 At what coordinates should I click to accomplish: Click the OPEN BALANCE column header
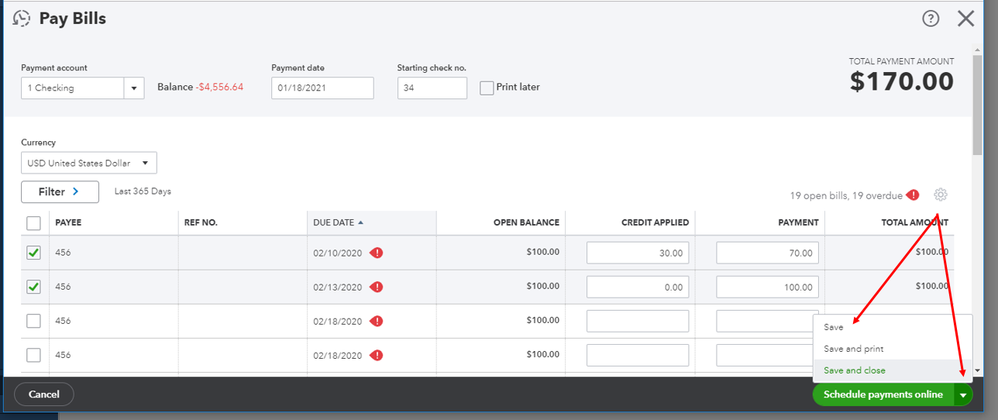click(x=526, y=223)
